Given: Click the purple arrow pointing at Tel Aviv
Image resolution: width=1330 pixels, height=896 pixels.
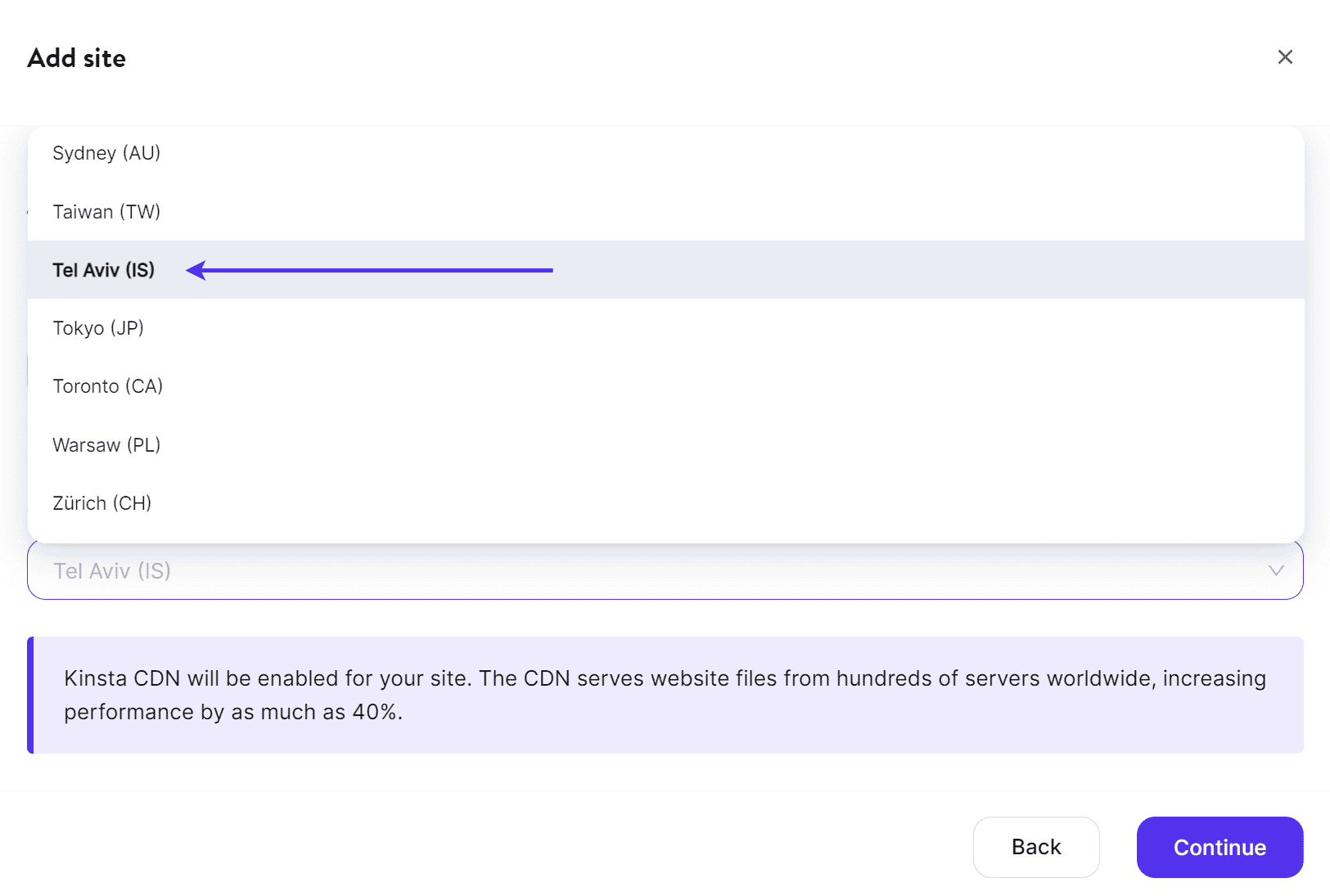Looking at the screenshot, I should (x=368, y=269).
